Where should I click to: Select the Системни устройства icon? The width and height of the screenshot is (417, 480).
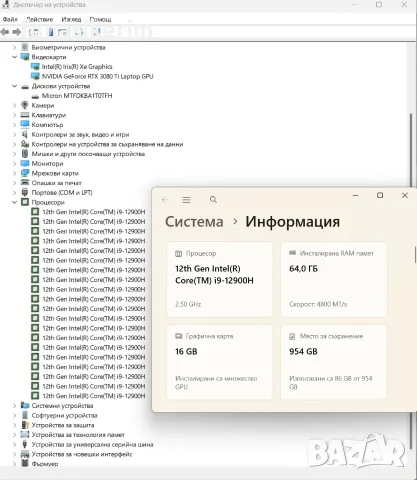(x=25, y=405)
